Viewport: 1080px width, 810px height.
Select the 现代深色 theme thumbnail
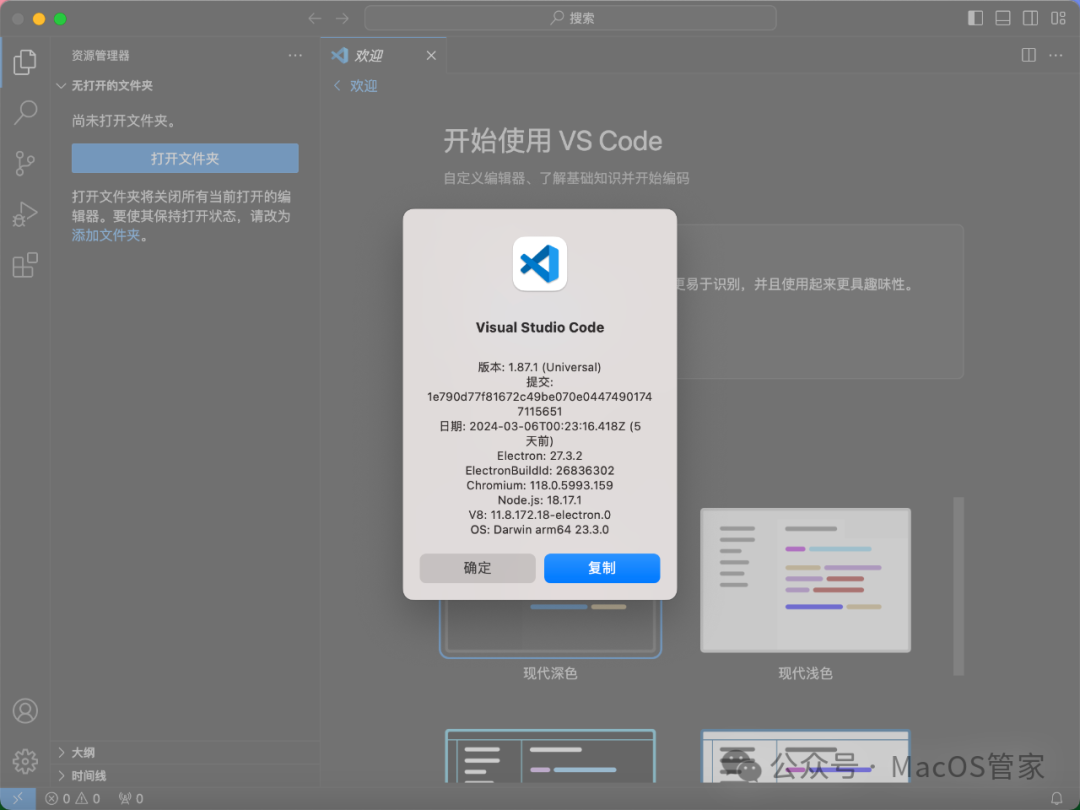tap(550, 628)
